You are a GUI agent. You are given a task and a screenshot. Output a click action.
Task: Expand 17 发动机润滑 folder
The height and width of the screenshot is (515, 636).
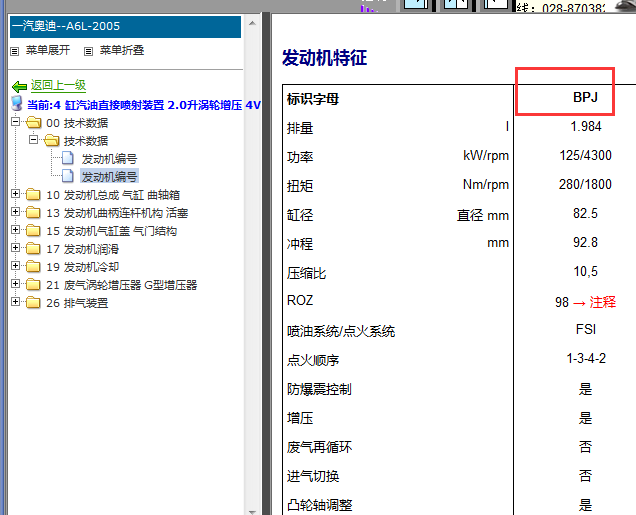[15, 247]
